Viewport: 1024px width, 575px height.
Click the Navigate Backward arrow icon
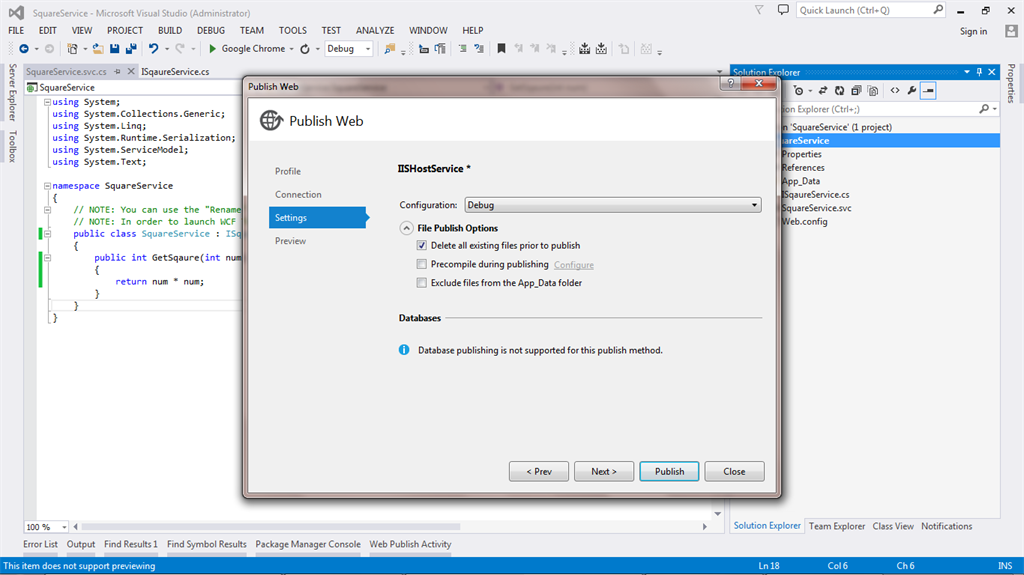(x=24, y=49)
